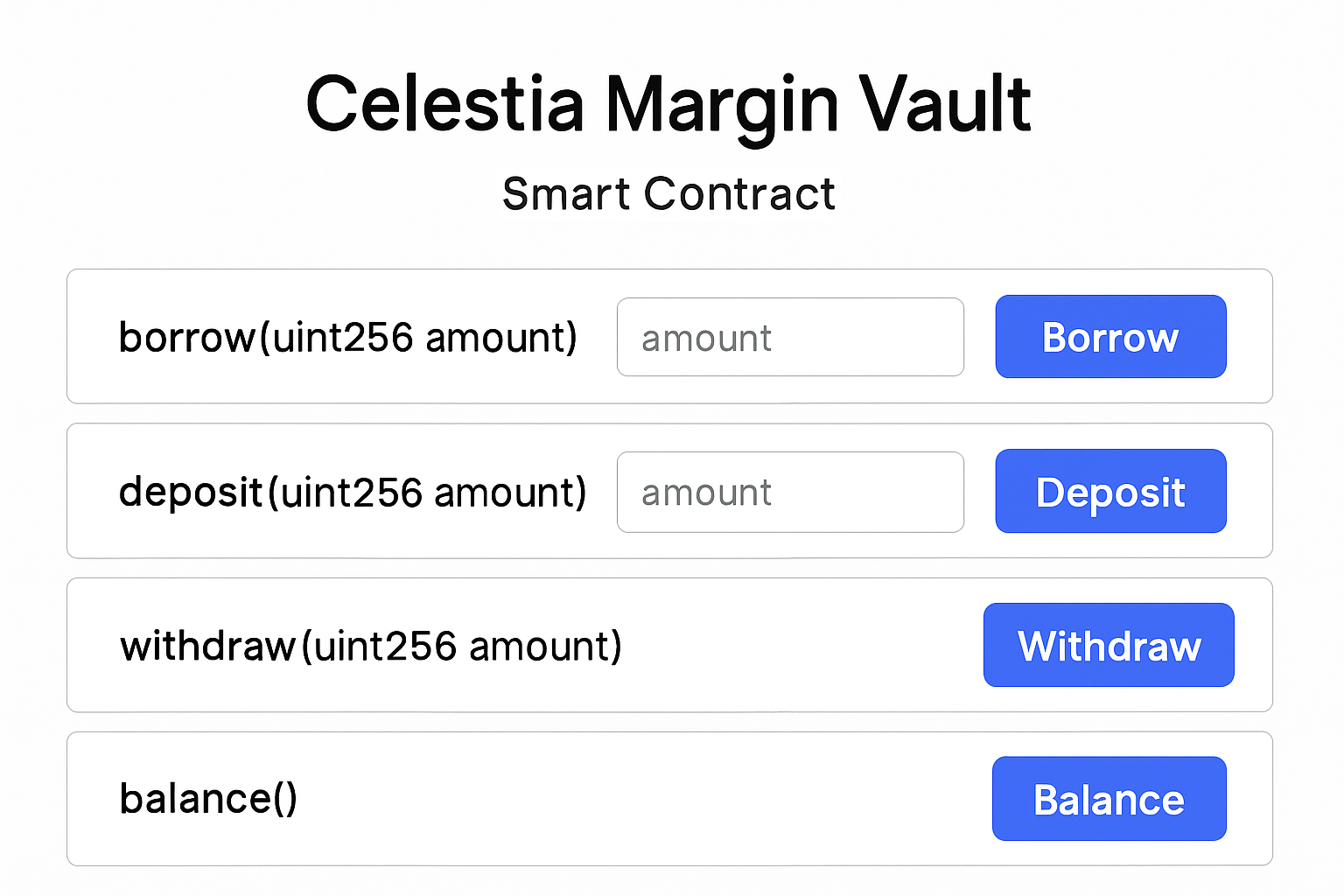Click the Deposit button

1109,492
